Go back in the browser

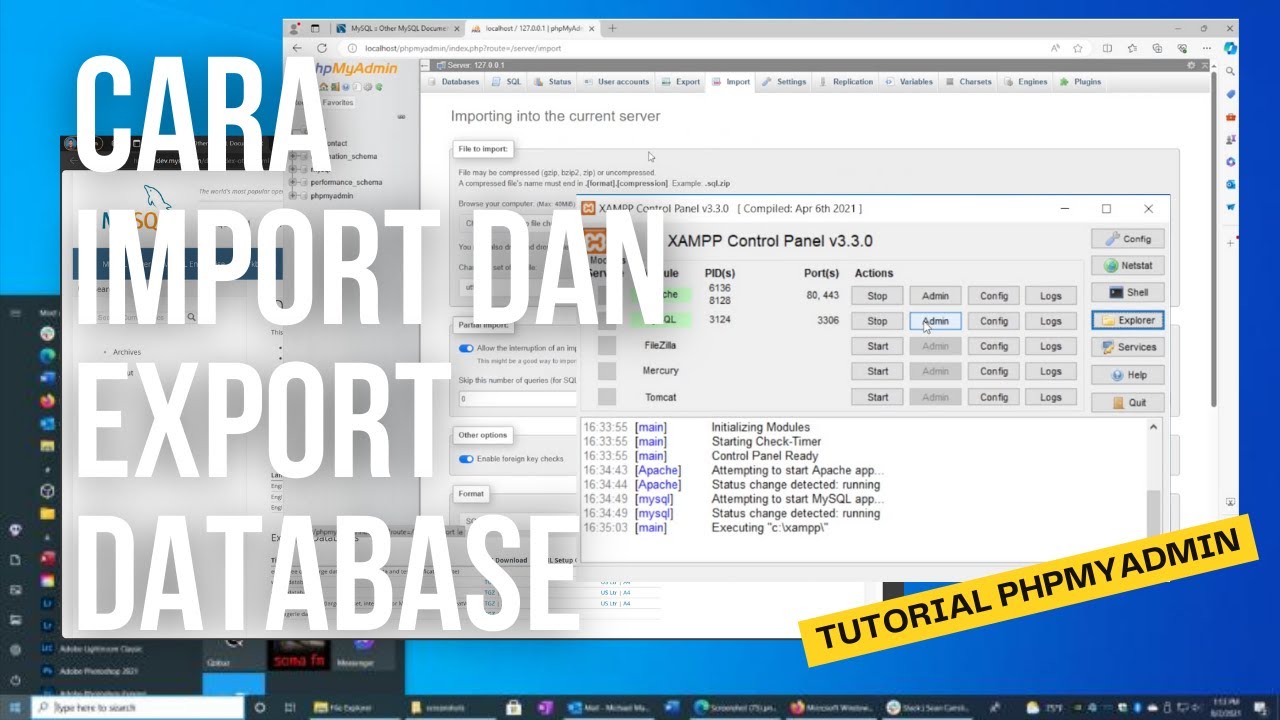point(297,48)
